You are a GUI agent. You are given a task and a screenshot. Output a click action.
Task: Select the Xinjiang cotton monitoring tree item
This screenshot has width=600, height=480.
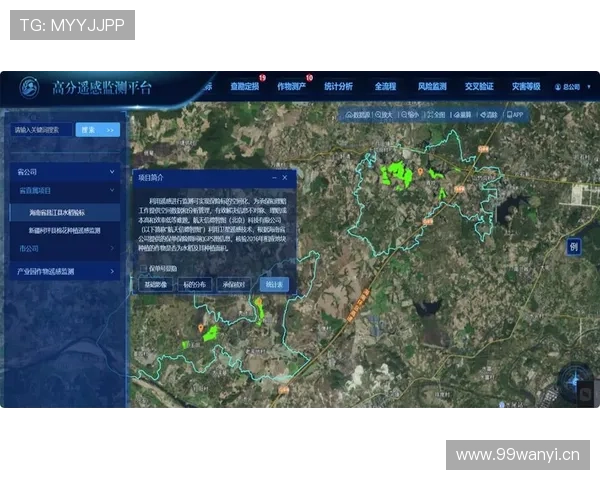[65, 230]
